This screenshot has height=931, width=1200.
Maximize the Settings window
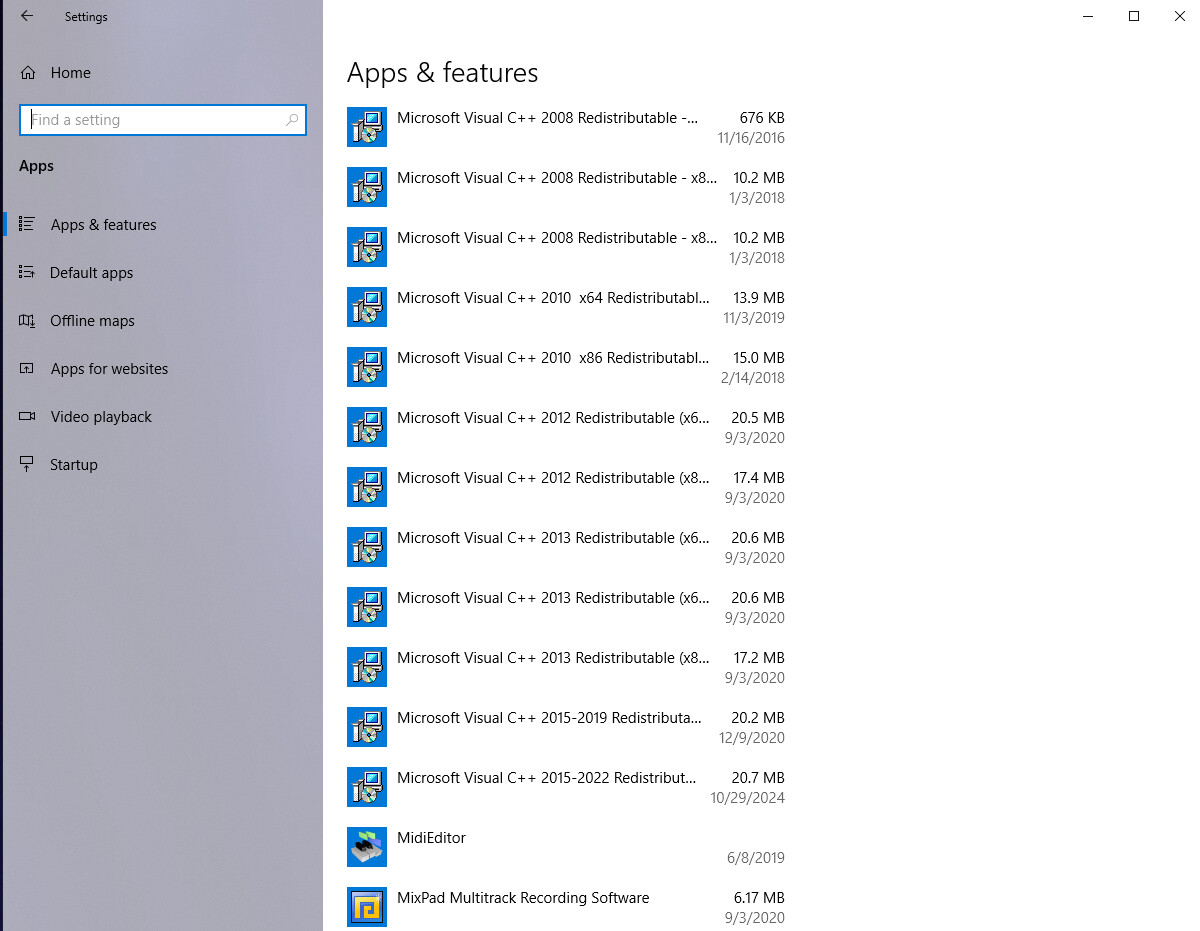pos(1134,16)
